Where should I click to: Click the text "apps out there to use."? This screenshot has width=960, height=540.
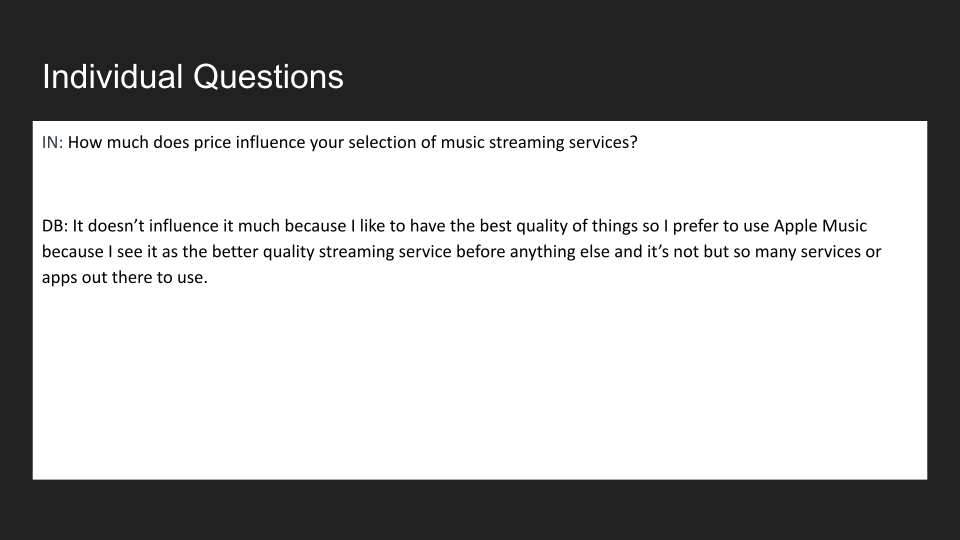click(x=124, y=277)
